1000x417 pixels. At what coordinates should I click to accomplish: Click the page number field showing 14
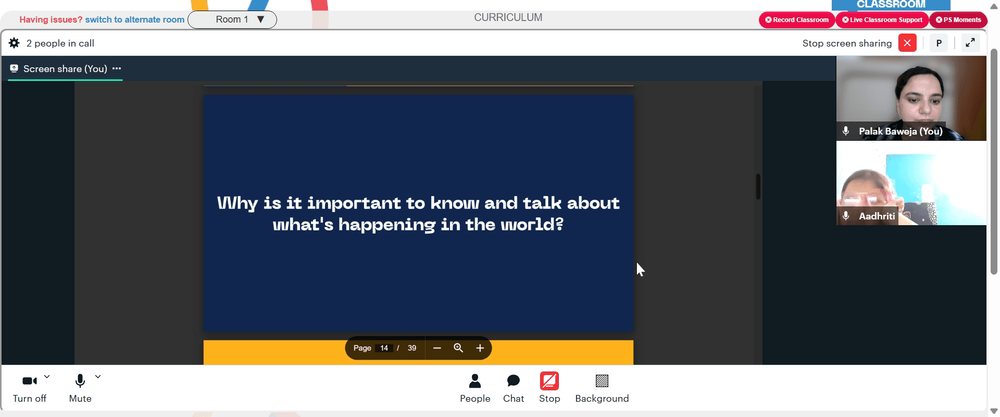click(x=384, y=348)
